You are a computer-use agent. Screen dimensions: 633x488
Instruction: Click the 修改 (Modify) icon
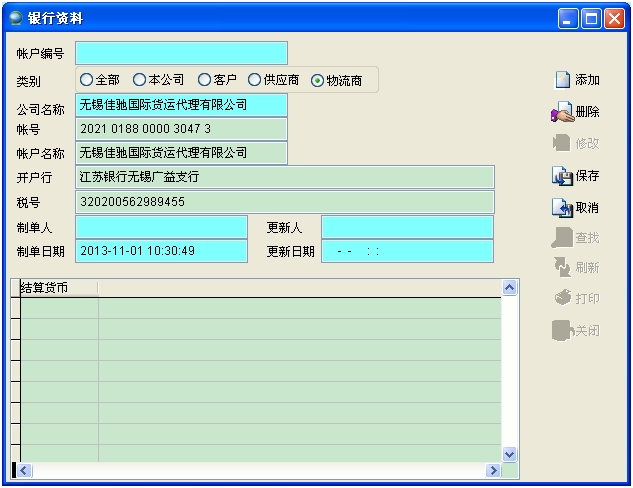coord(562,144)
